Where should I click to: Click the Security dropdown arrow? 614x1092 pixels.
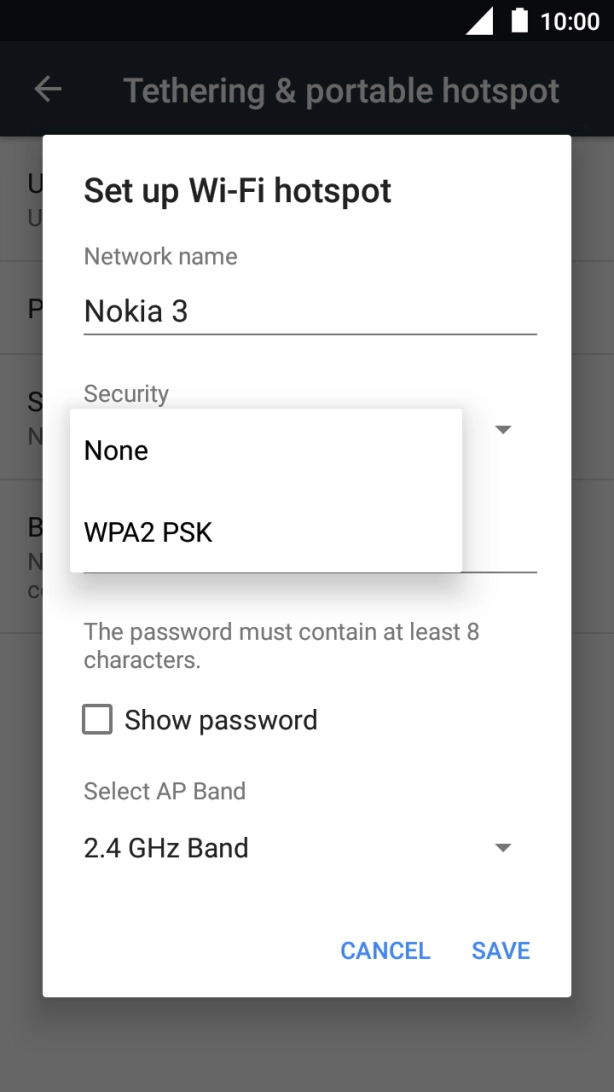503,428
